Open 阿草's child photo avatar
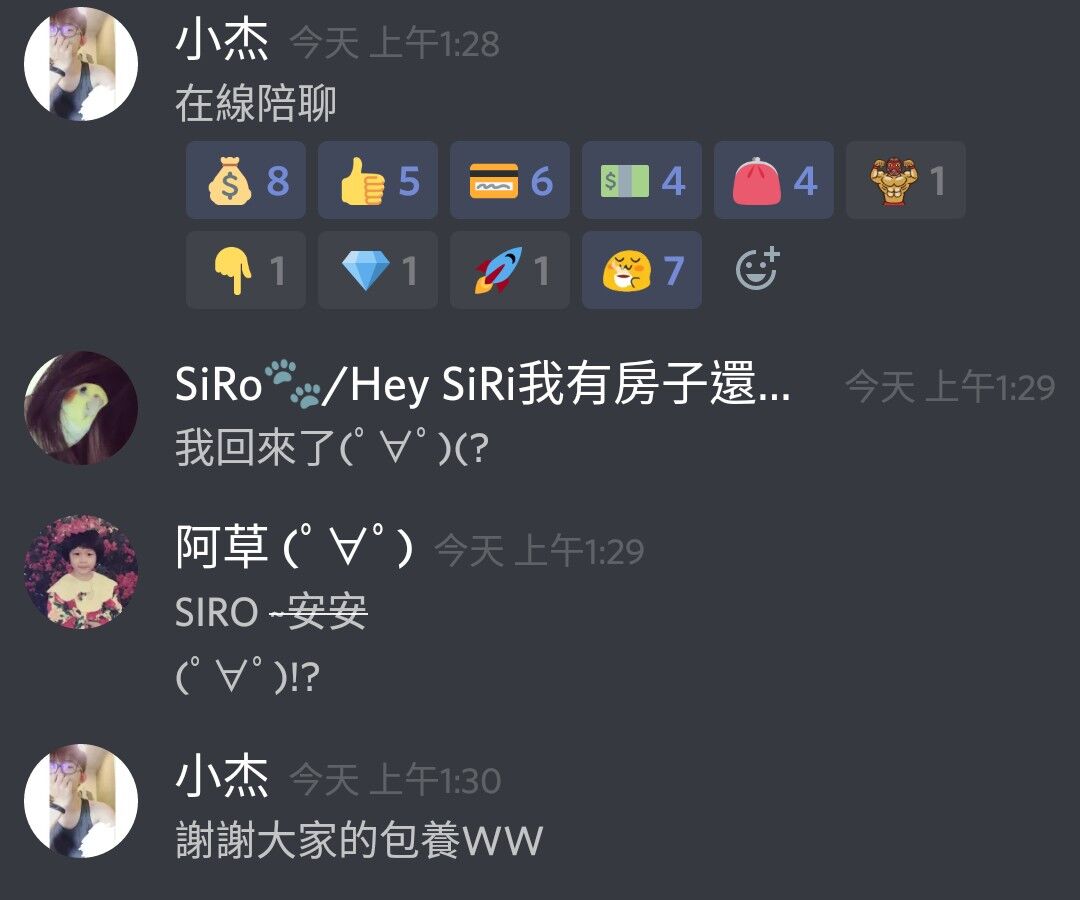 pos(81,572)
